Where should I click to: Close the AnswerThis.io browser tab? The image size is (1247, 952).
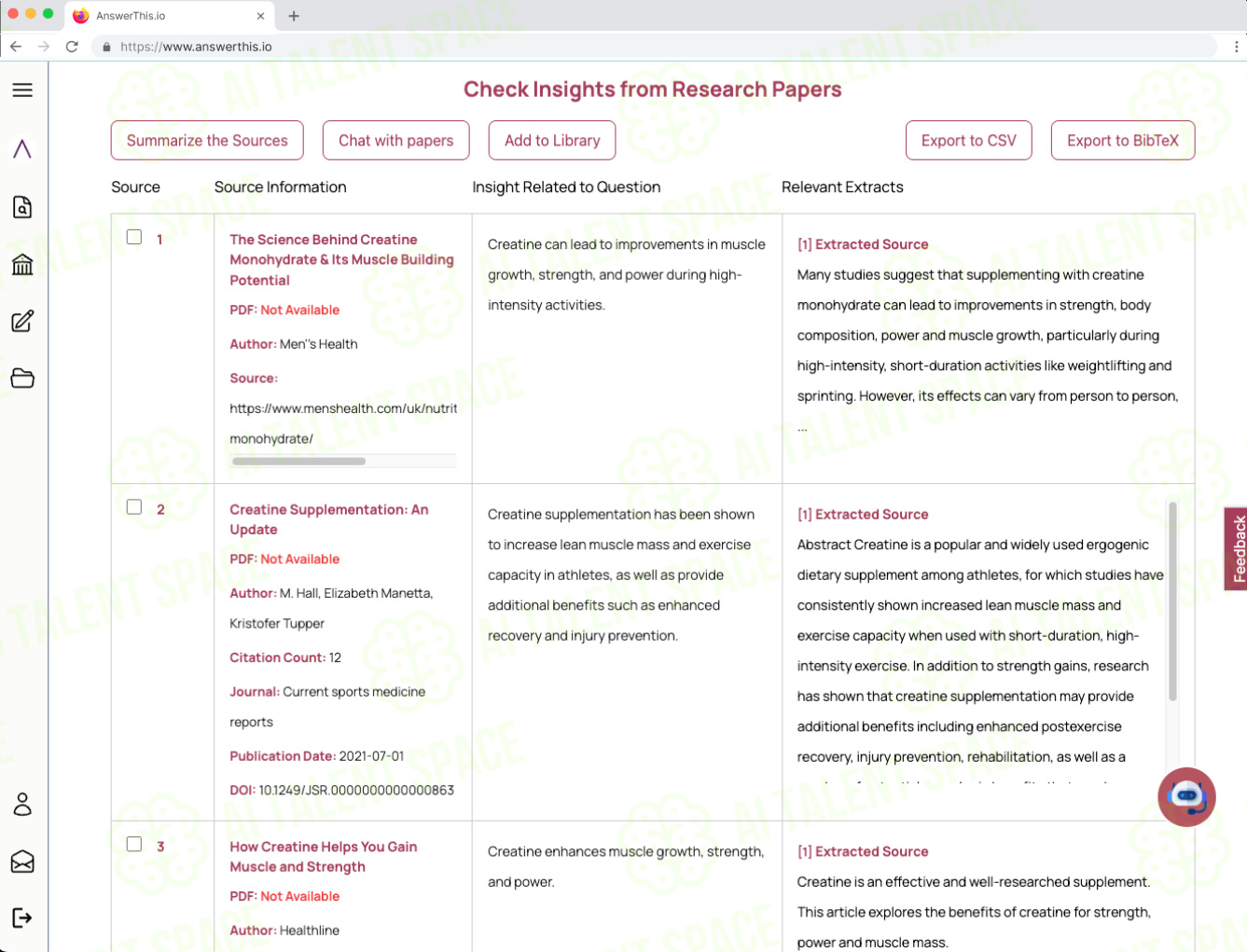(260, 16)
